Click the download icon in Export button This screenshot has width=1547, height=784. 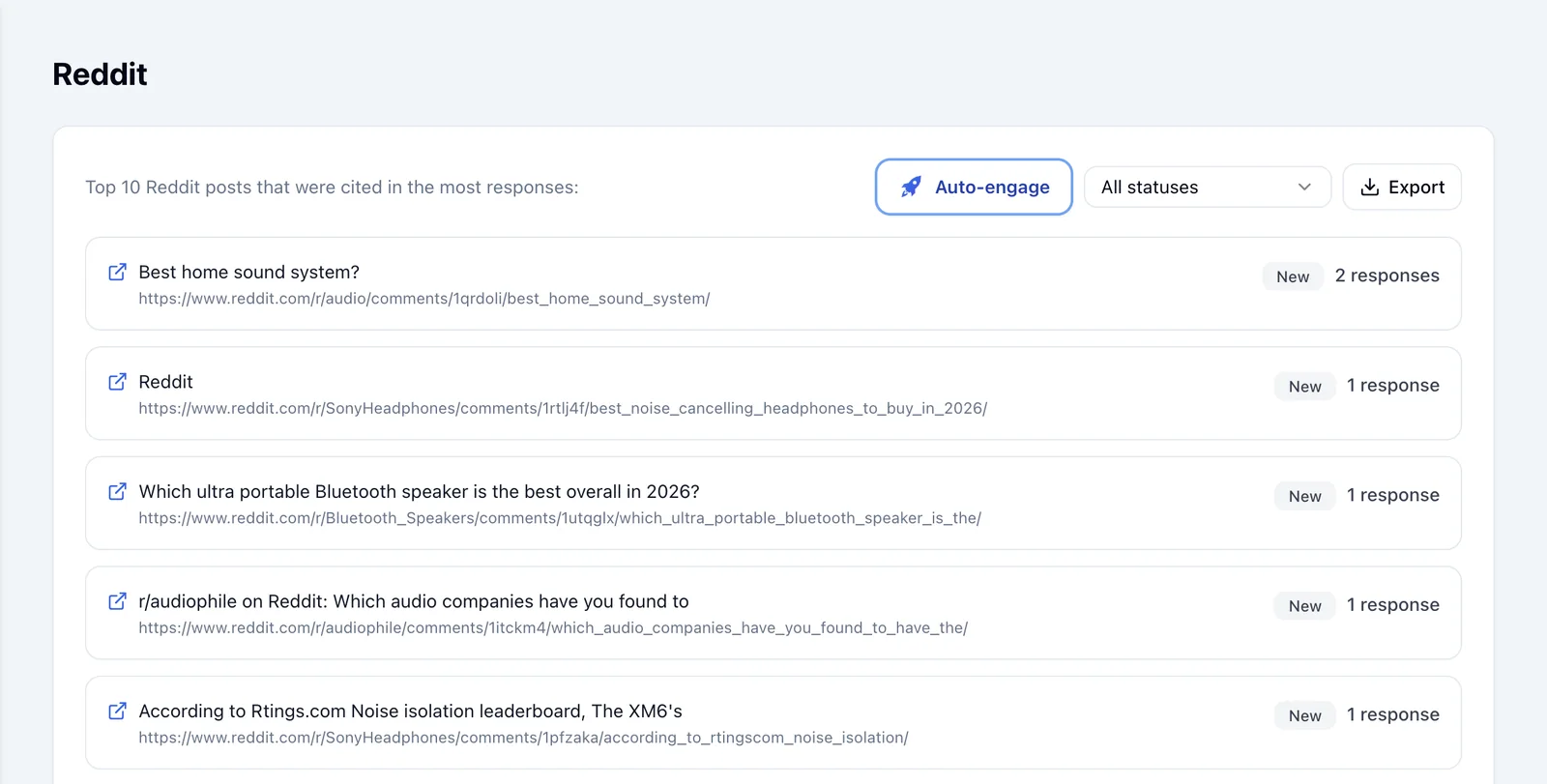[1369, 187]
